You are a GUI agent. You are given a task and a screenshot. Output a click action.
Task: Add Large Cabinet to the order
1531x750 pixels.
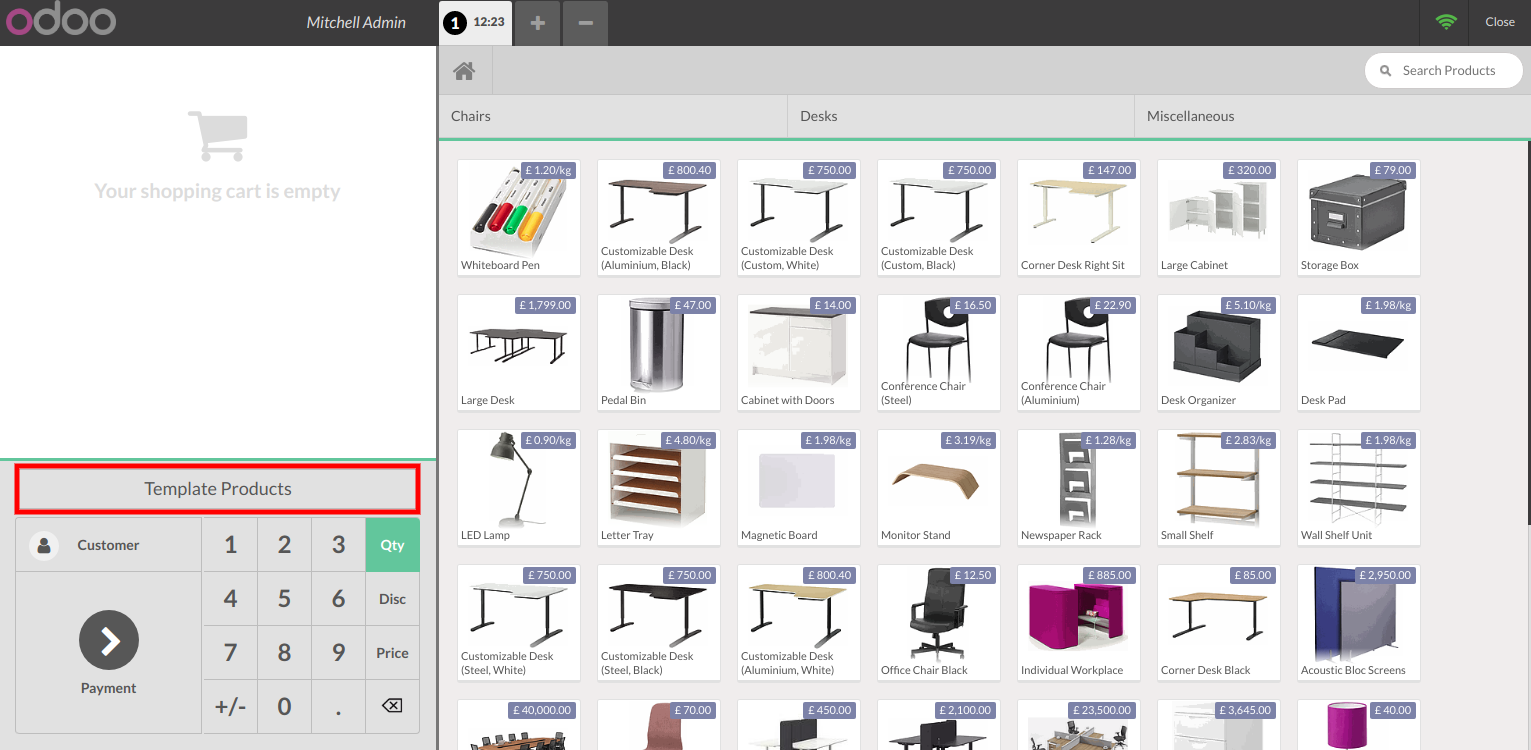(x=1219, y=217)
